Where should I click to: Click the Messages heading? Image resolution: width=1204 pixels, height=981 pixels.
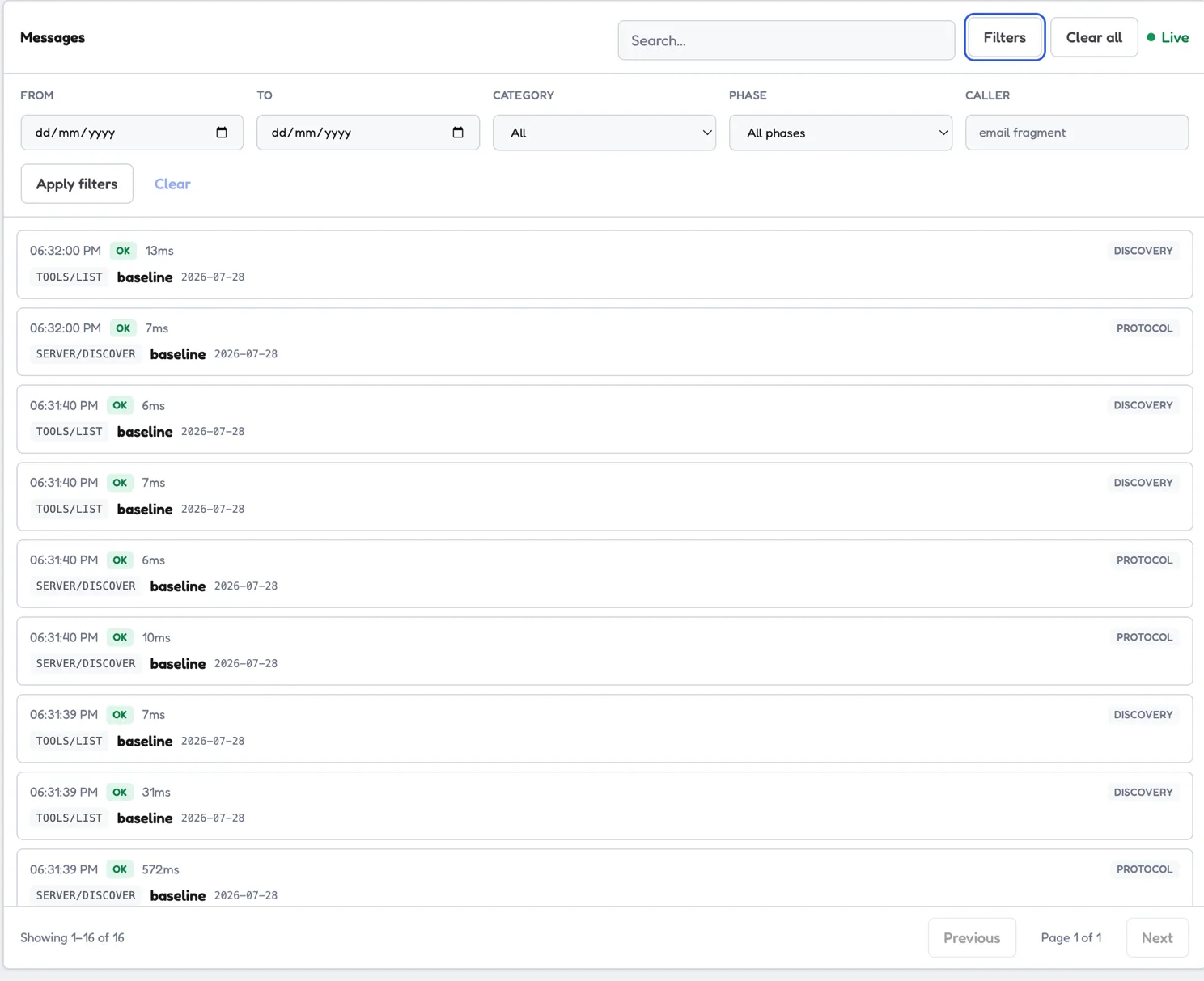pos(53,37)
